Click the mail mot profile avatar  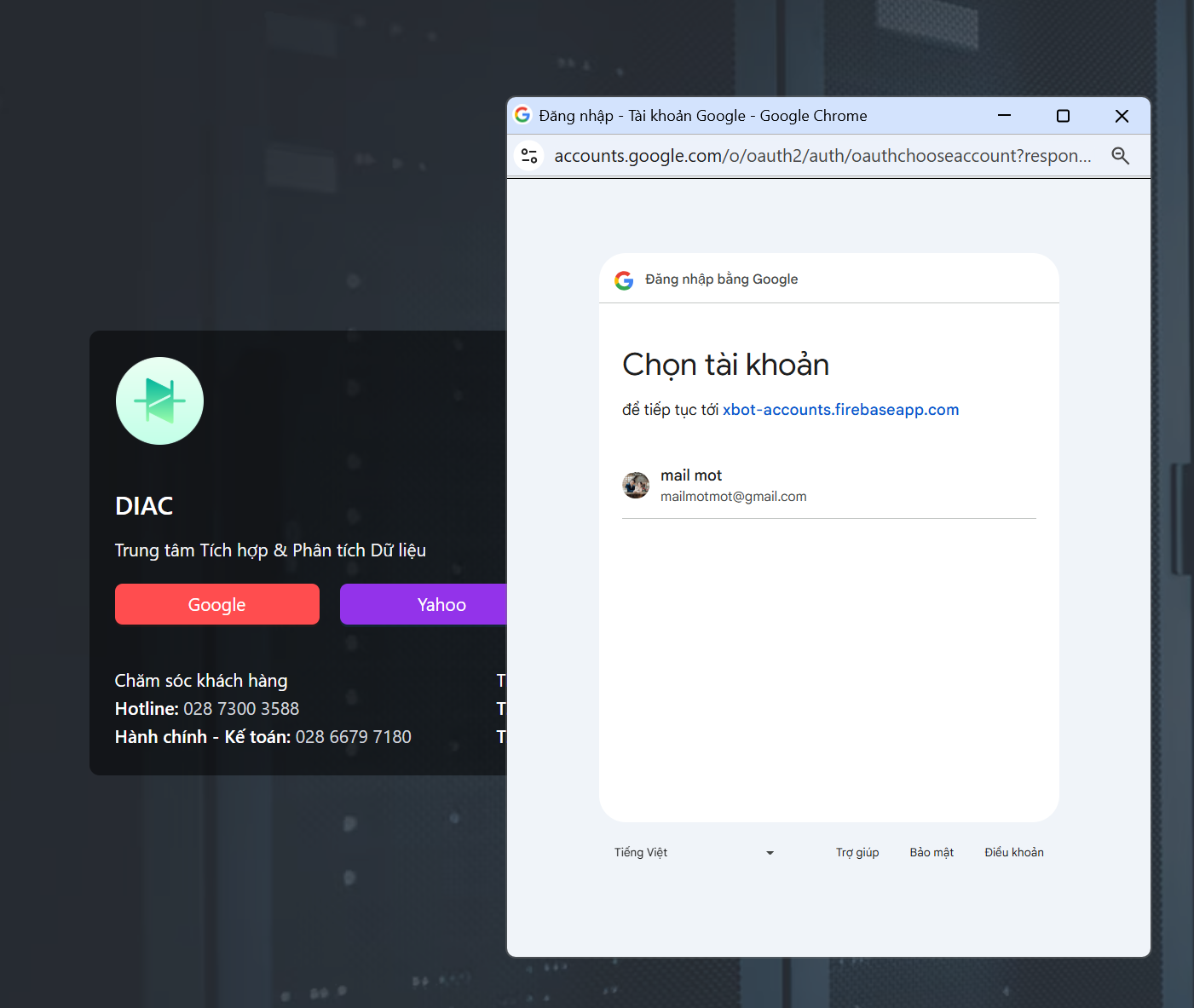636,486
